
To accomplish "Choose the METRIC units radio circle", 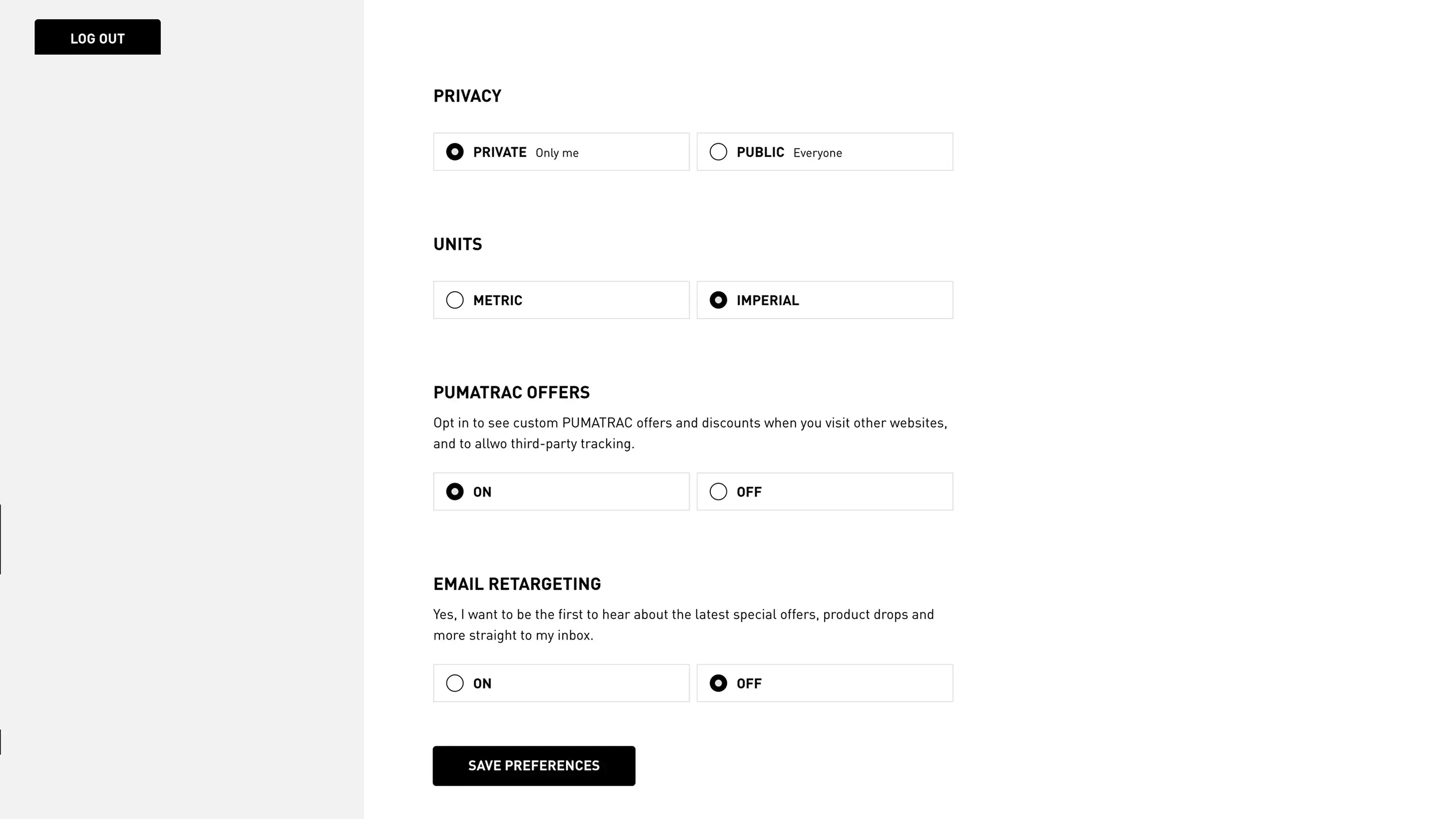I will coord(454,300).
